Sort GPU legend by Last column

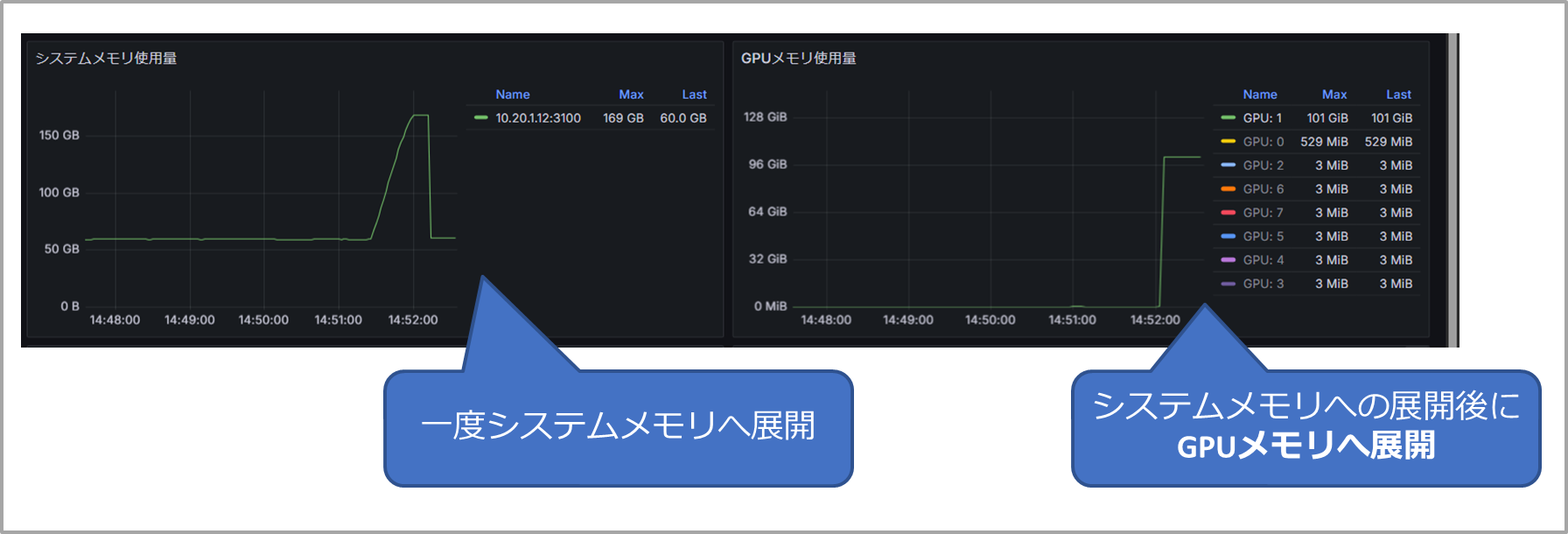[1398, 95]
